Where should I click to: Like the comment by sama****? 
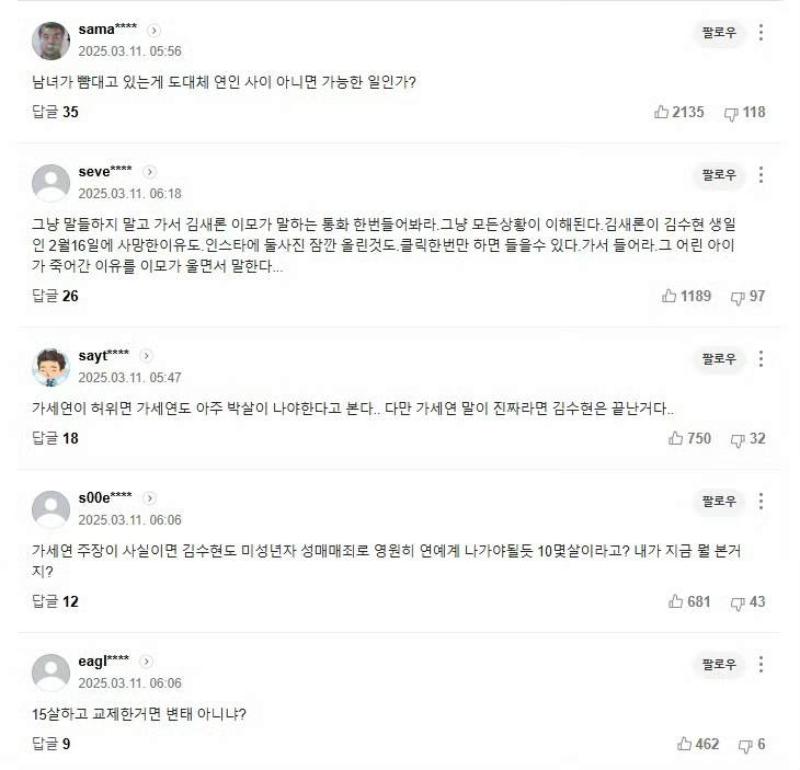pyautogui.click(x=662, y=113)
